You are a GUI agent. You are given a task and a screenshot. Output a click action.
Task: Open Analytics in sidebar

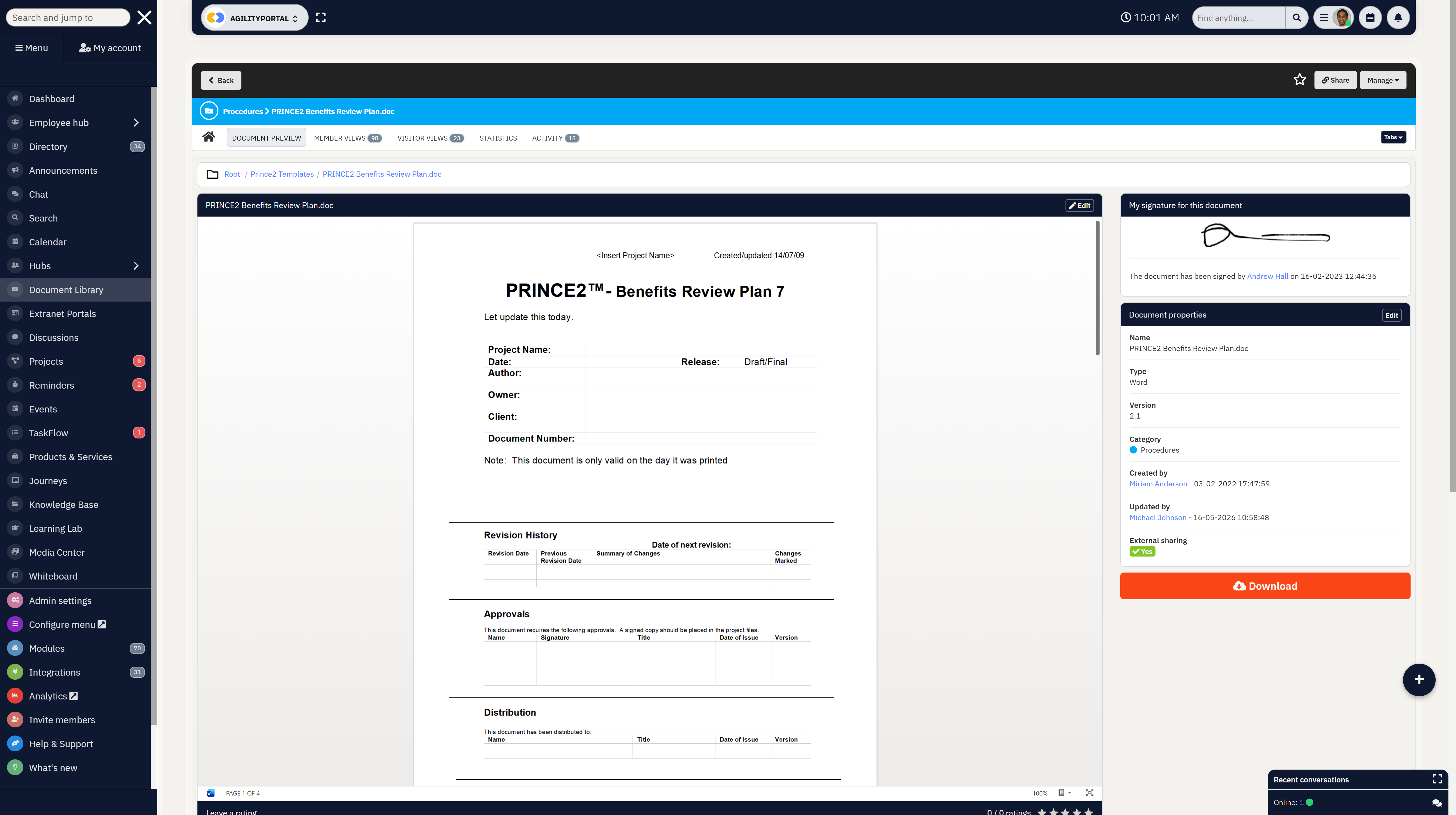(75, 696)
